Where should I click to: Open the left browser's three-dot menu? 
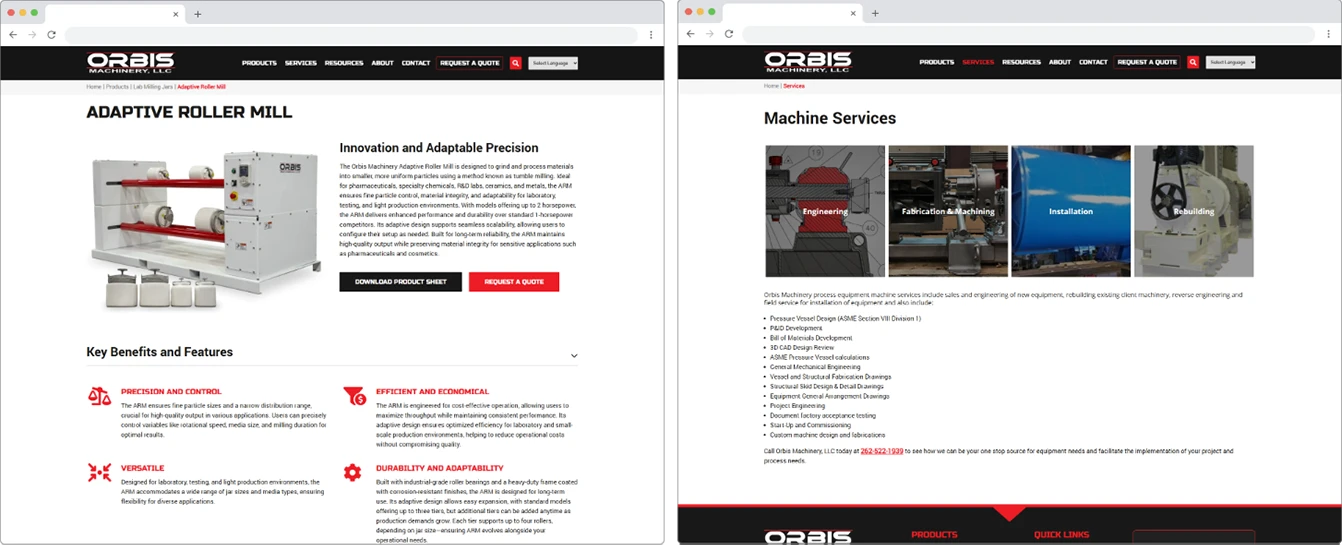pos(651,34)
